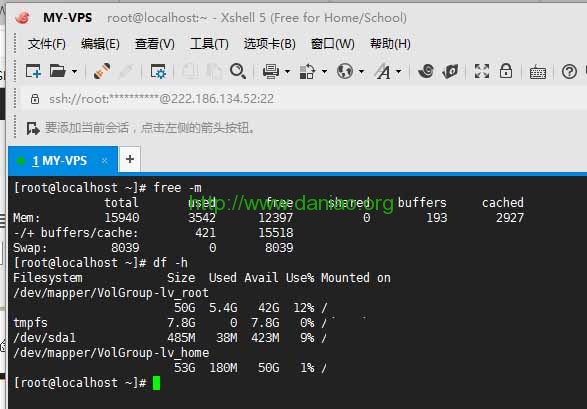Screen dimensions: 587x409
Task: Click the Encoding globe icon
Action: click(345, 71)
